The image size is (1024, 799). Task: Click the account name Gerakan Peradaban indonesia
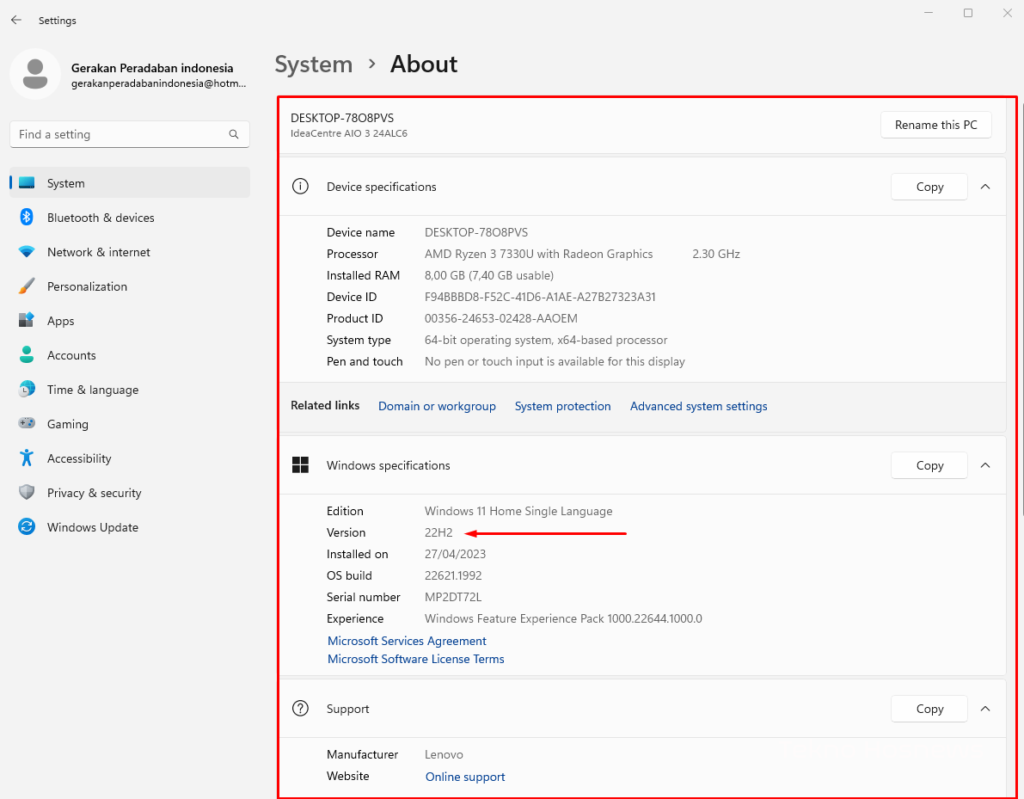(x=152, y=68)
